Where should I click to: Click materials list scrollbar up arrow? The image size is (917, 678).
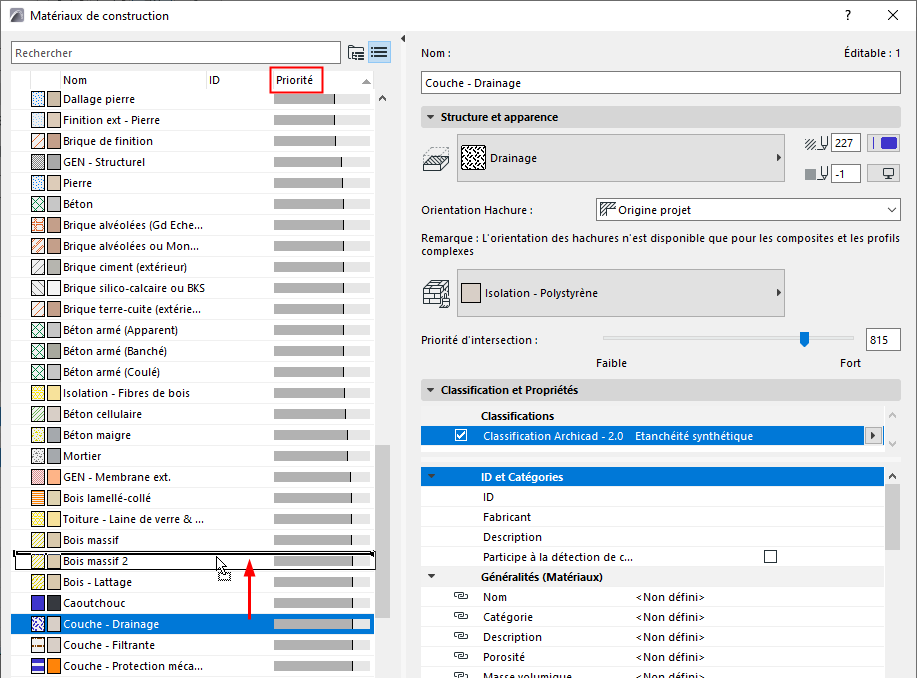[382, 99]
